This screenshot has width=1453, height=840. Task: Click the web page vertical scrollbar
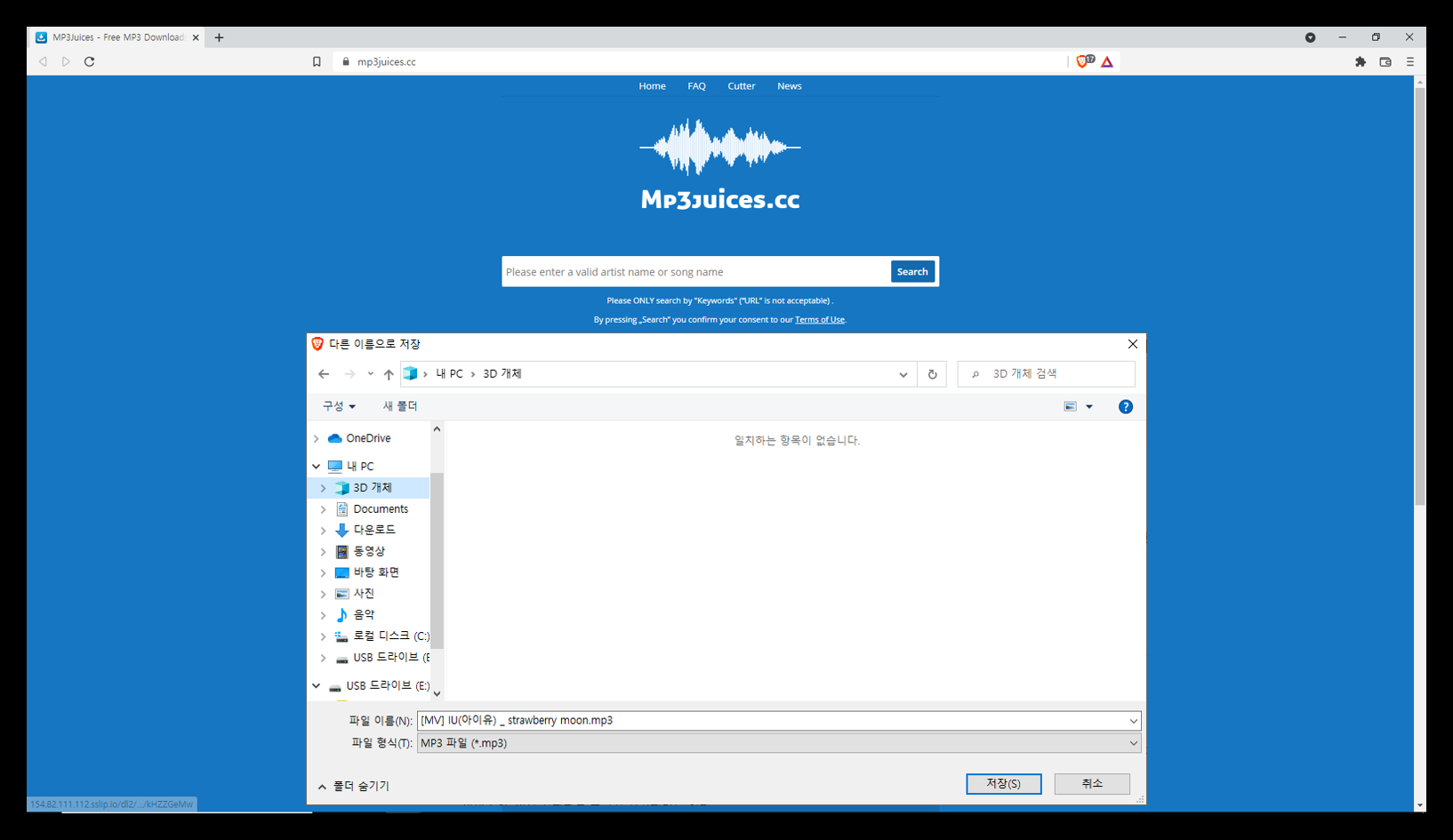(x=1420, y=297)
